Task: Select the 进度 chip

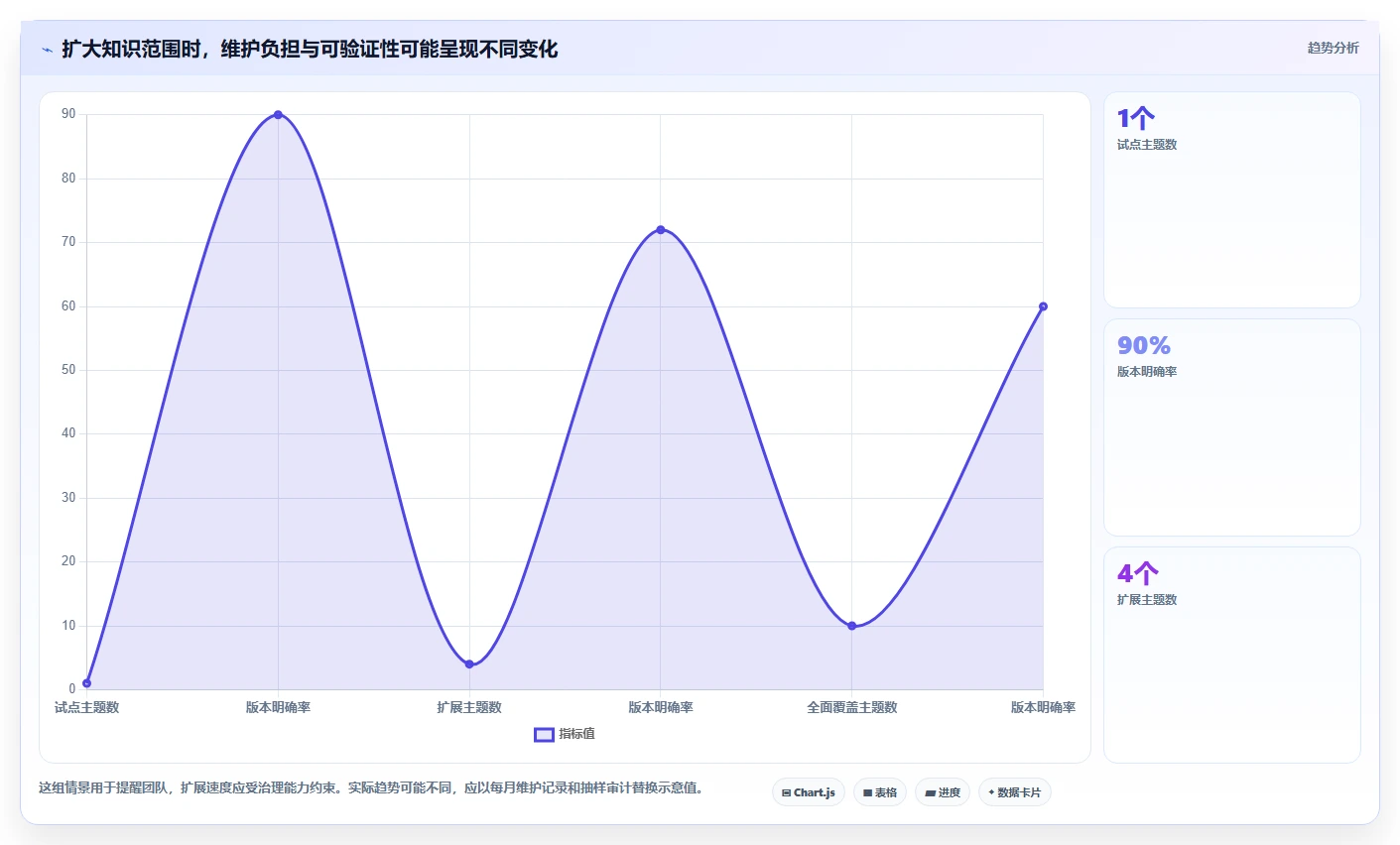Action: click(x=942, y=792)
